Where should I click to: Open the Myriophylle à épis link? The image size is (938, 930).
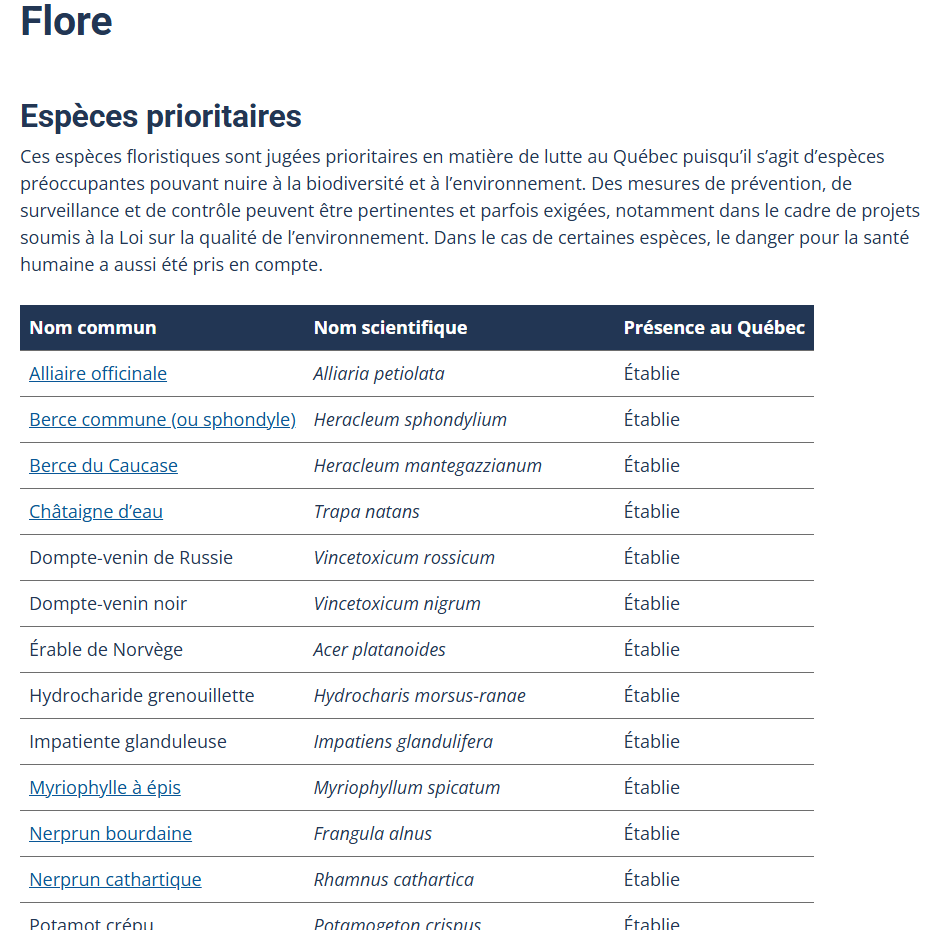point(105,788)
